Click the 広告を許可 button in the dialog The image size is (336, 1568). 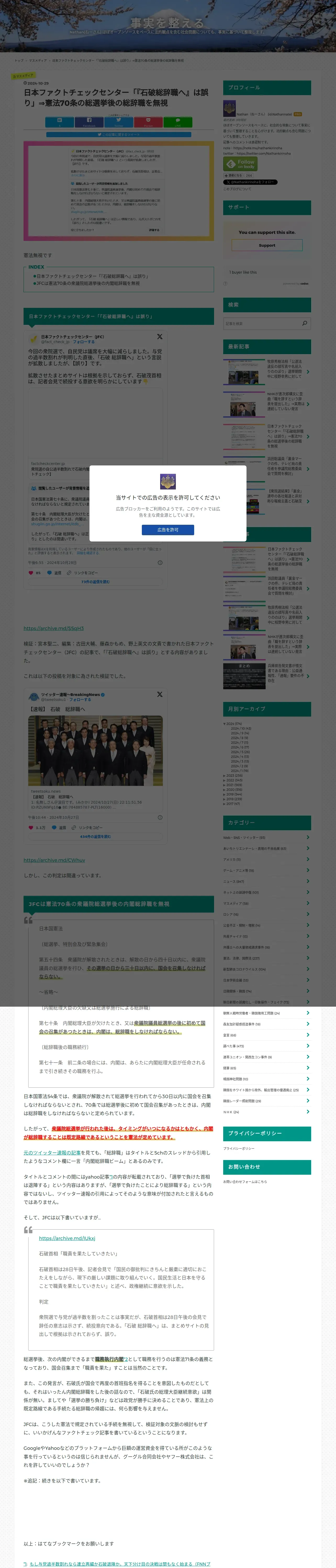point(168,529)
